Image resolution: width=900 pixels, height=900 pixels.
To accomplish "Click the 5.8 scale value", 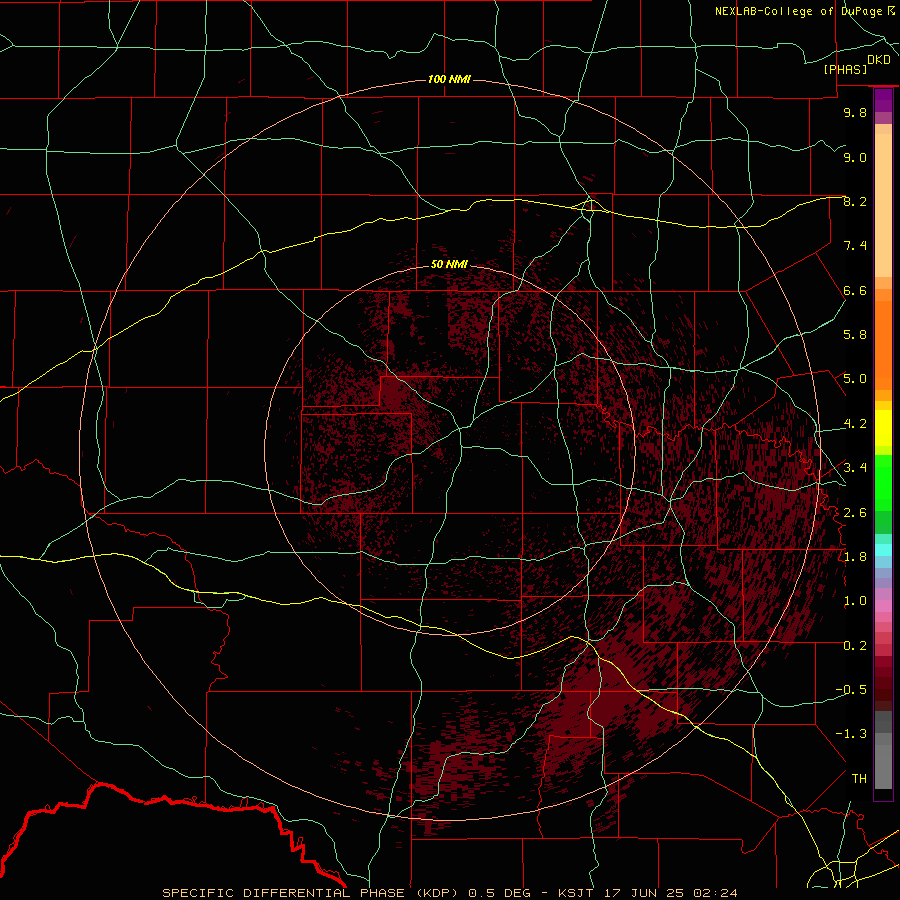I will point(855,335).
